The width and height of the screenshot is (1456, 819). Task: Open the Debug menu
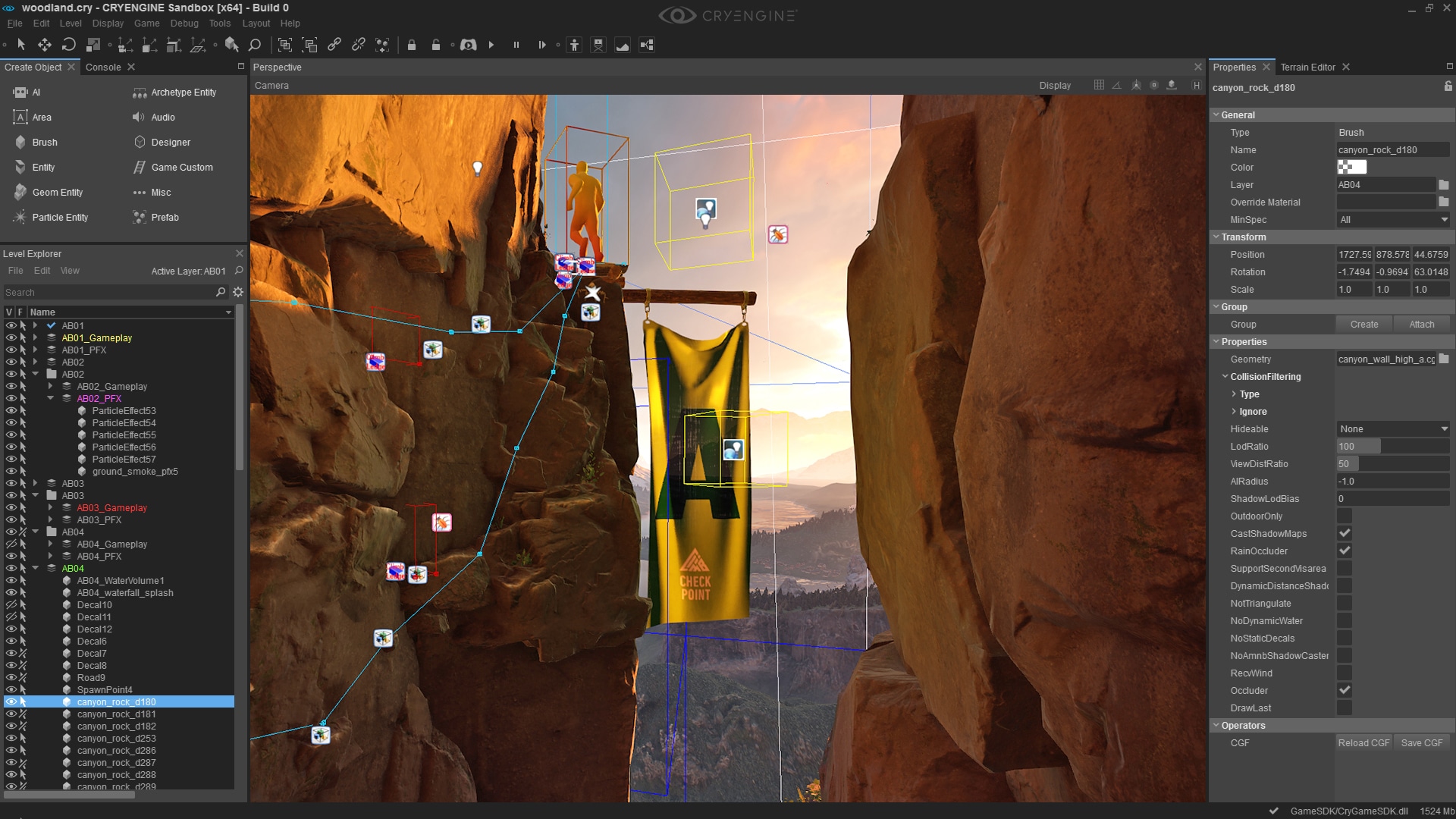184,24
